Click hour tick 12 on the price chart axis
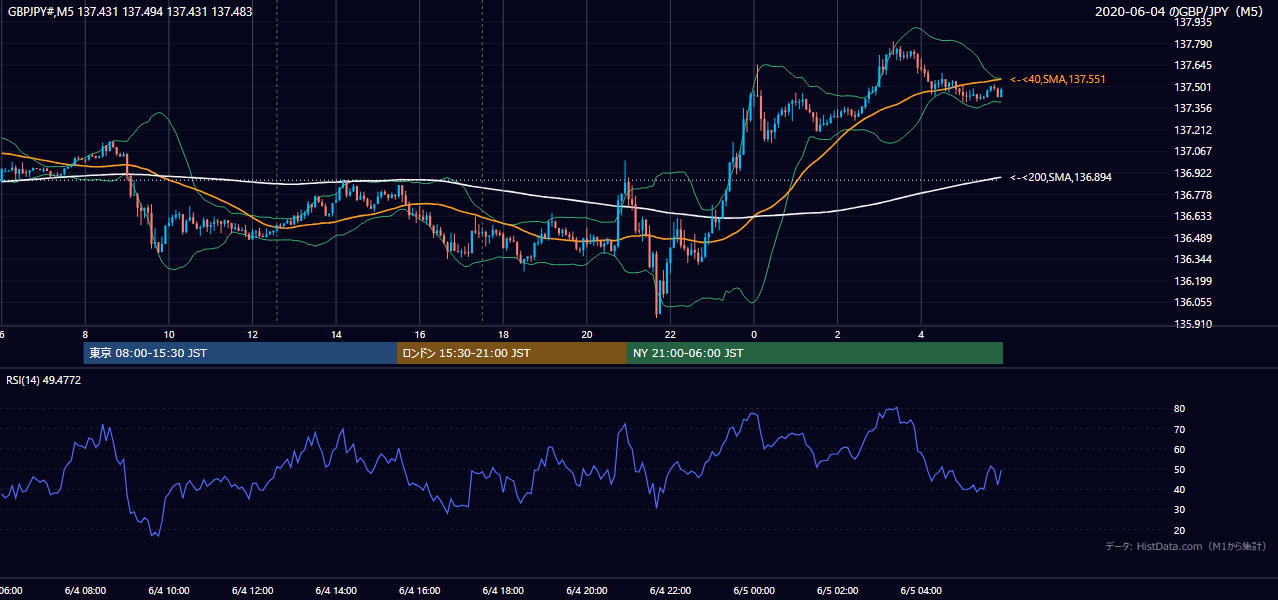This screenshot has height=600, width=1278. 253,334
